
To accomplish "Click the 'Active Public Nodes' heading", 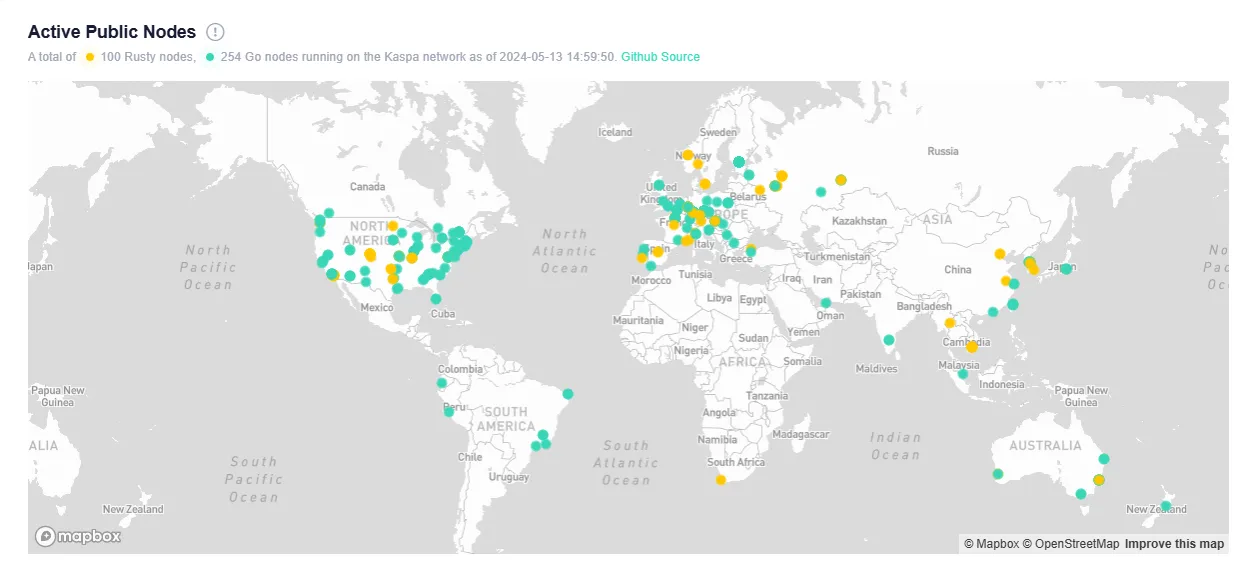I will tap(112, 32).
